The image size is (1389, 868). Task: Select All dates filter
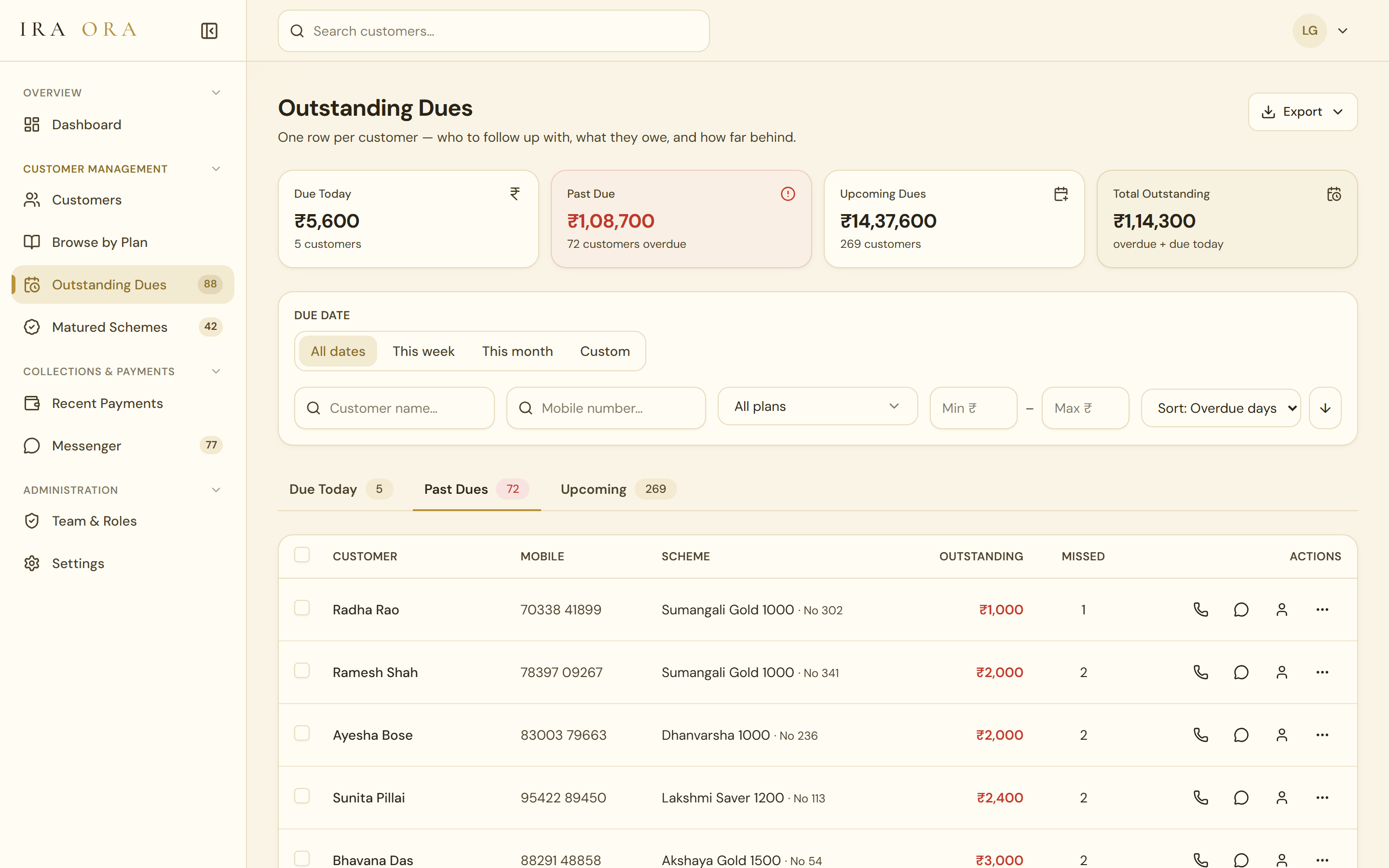coord(338,352)
